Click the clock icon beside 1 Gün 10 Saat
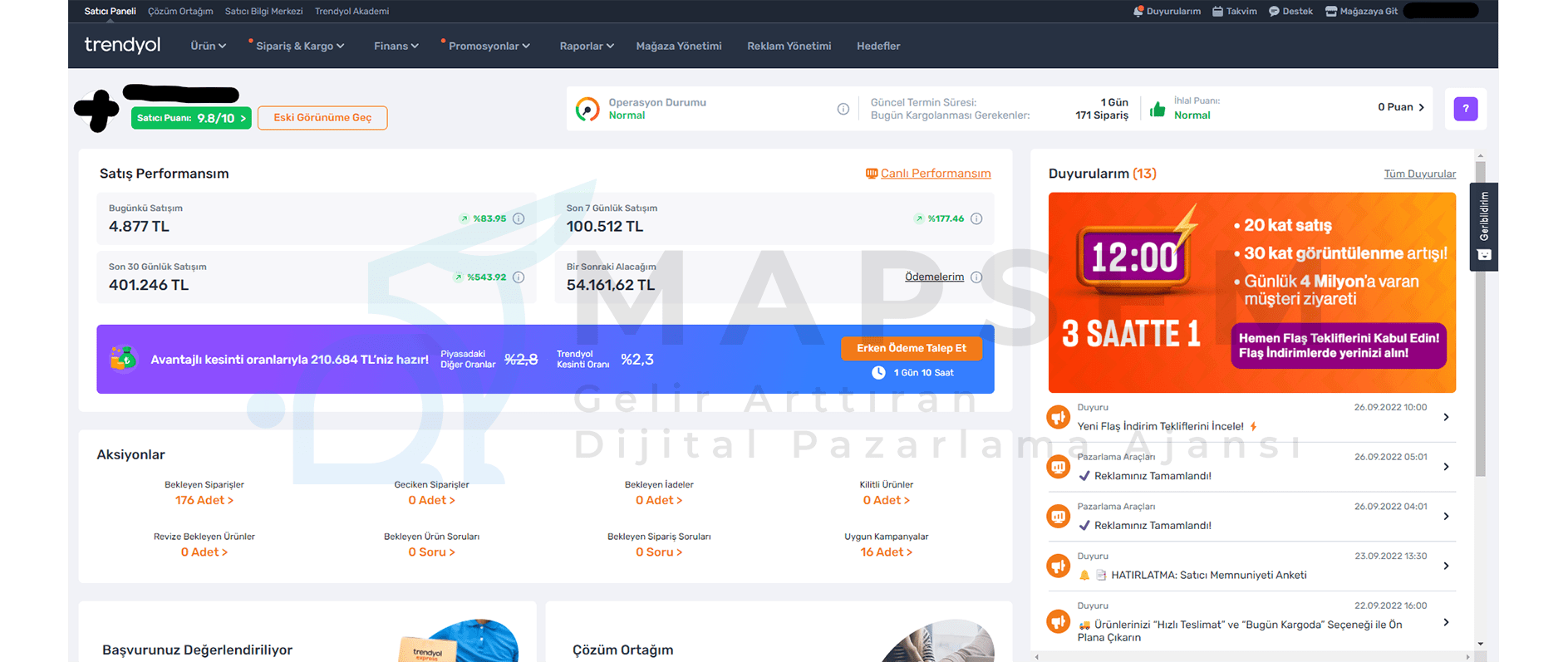 point(878,373)
